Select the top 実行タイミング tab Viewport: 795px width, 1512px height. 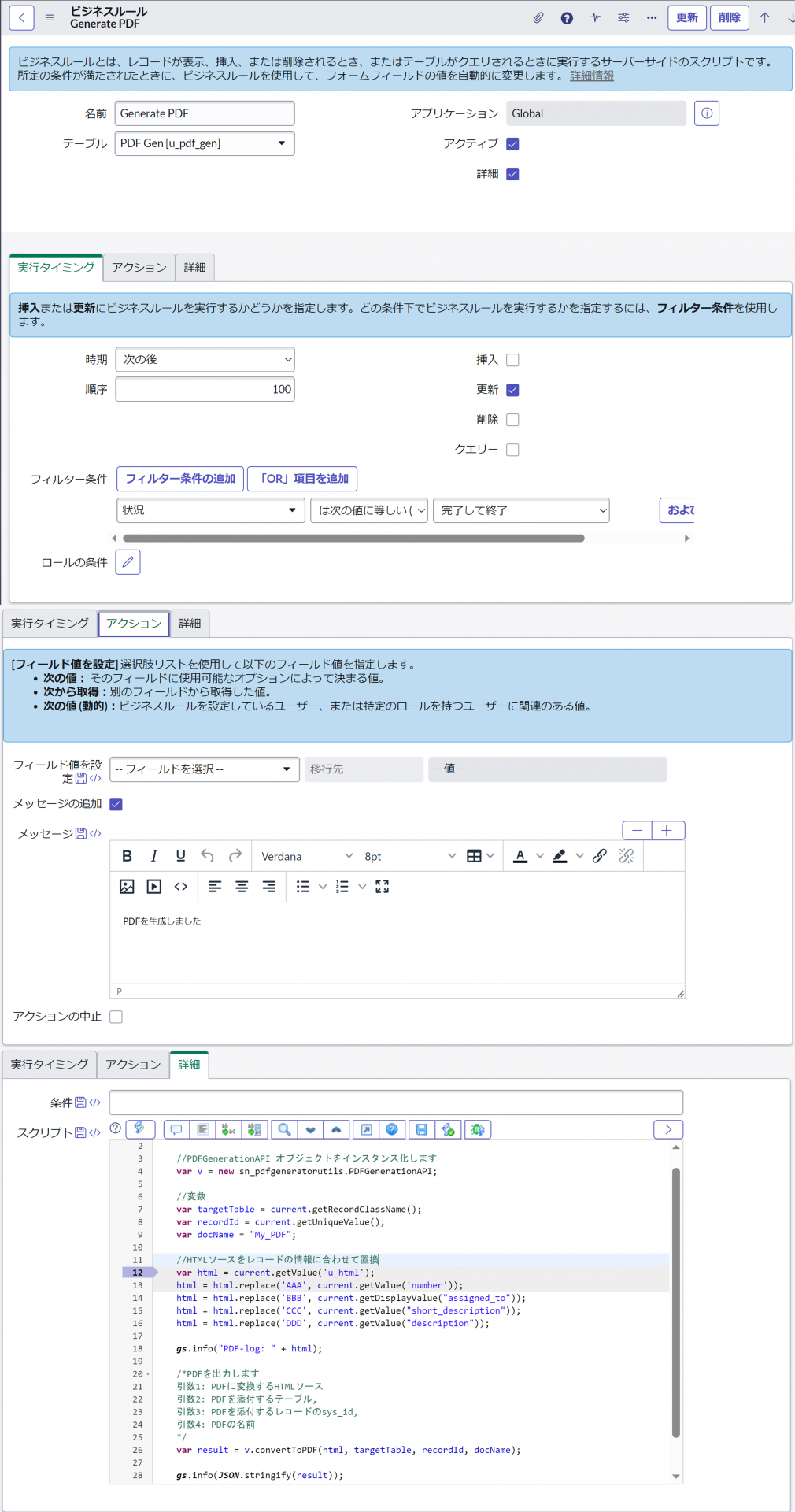click(x=56, y=268)
